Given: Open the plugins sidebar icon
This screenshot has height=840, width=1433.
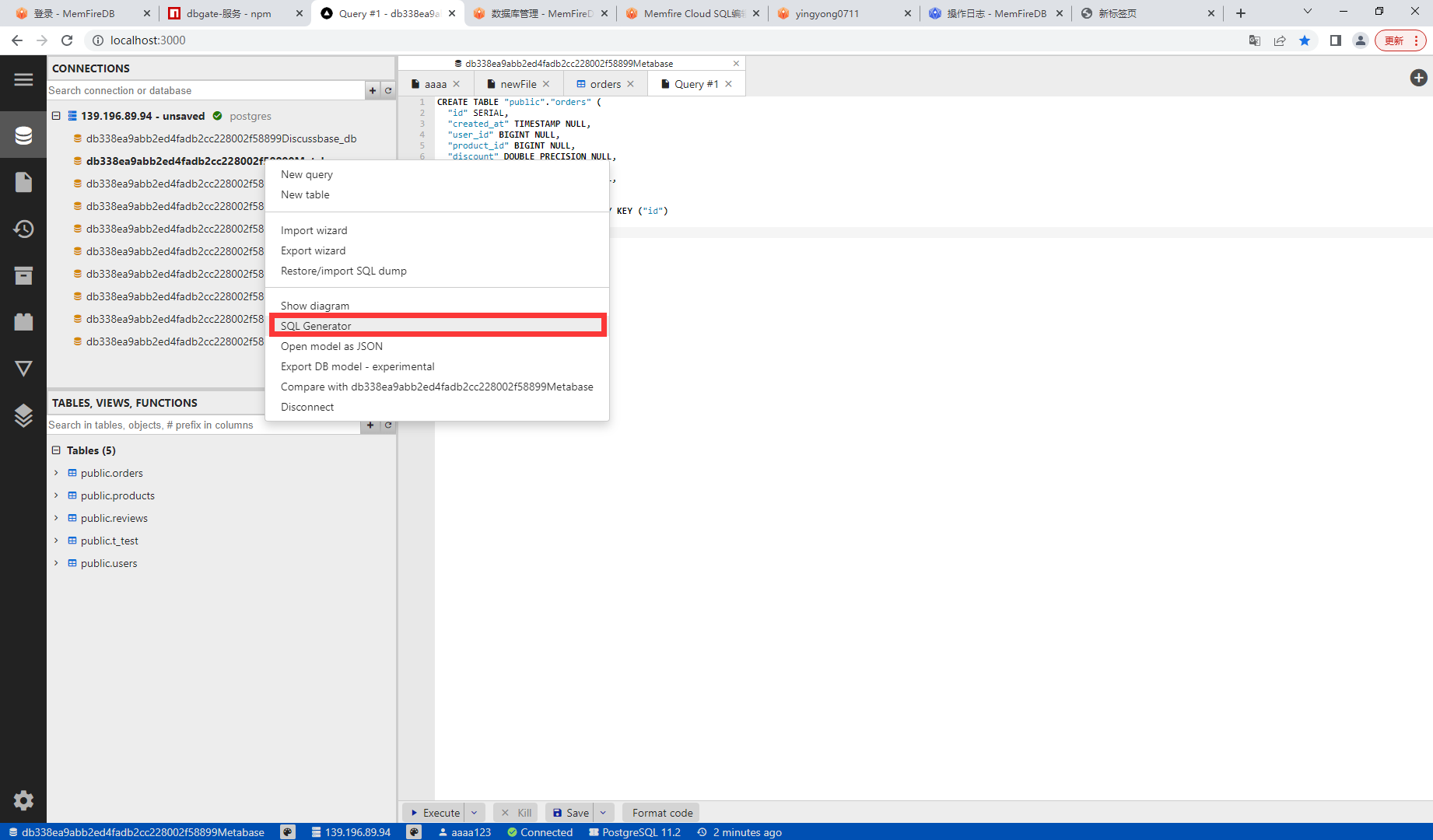Looking at the screenshot, I should click(x=23, y=322).
